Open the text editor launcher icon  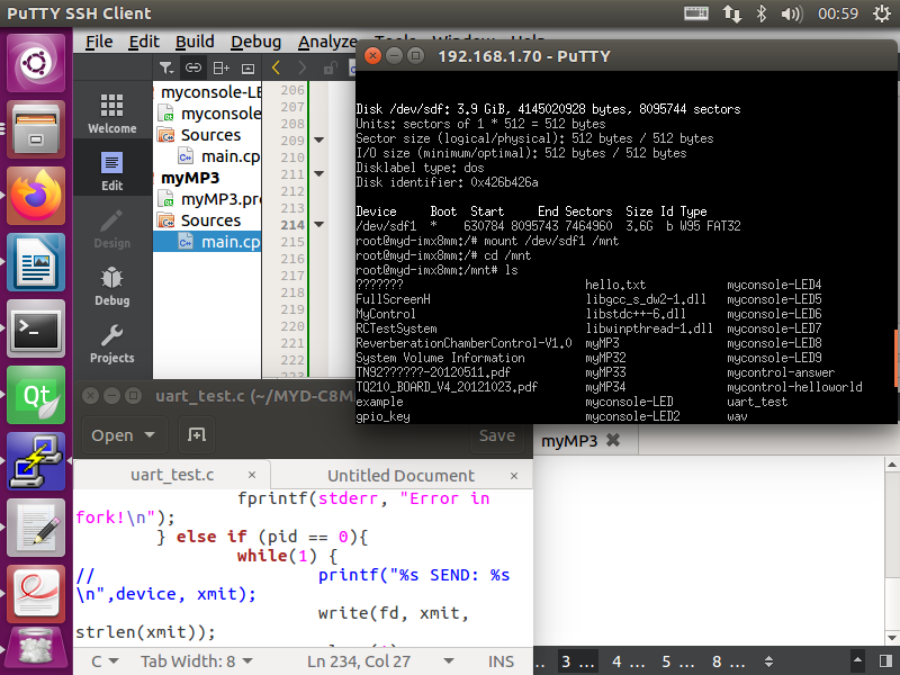pos(36,528)
